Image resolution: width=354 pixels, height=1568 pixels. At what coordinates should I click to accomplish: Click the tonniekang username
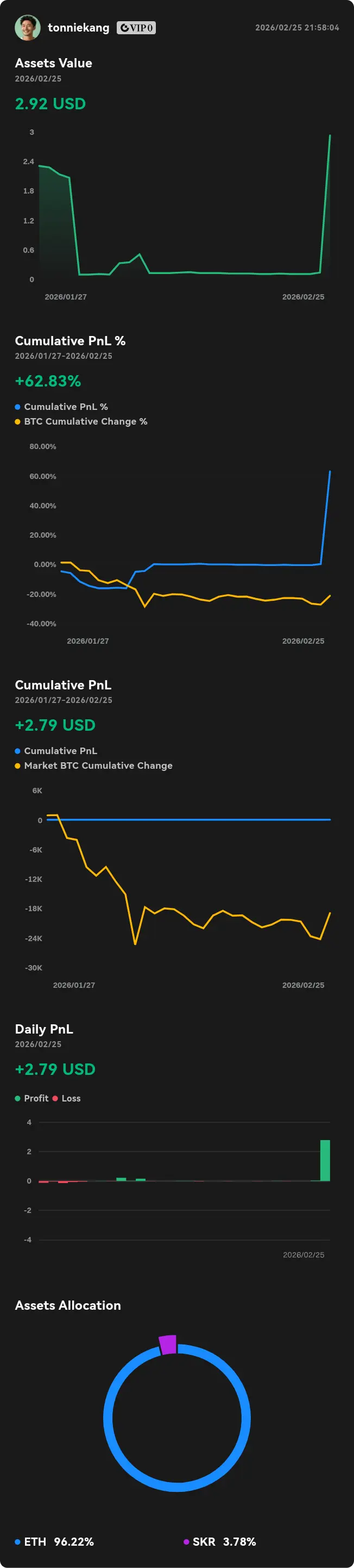(79, 28)
